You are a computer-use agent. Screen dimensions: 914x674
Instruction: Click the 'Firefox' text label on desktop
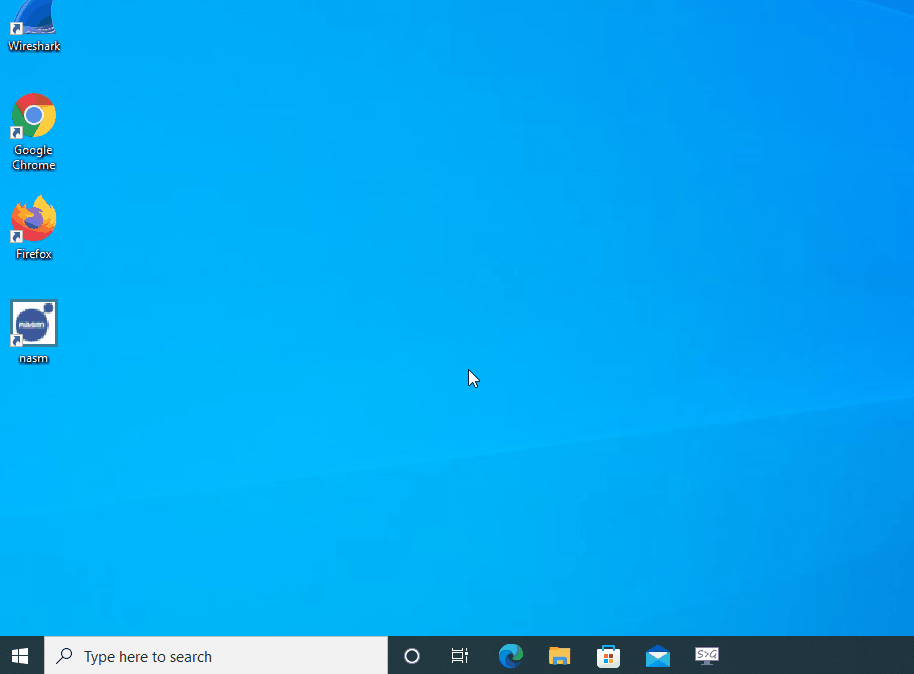click(x=34, y=254)
